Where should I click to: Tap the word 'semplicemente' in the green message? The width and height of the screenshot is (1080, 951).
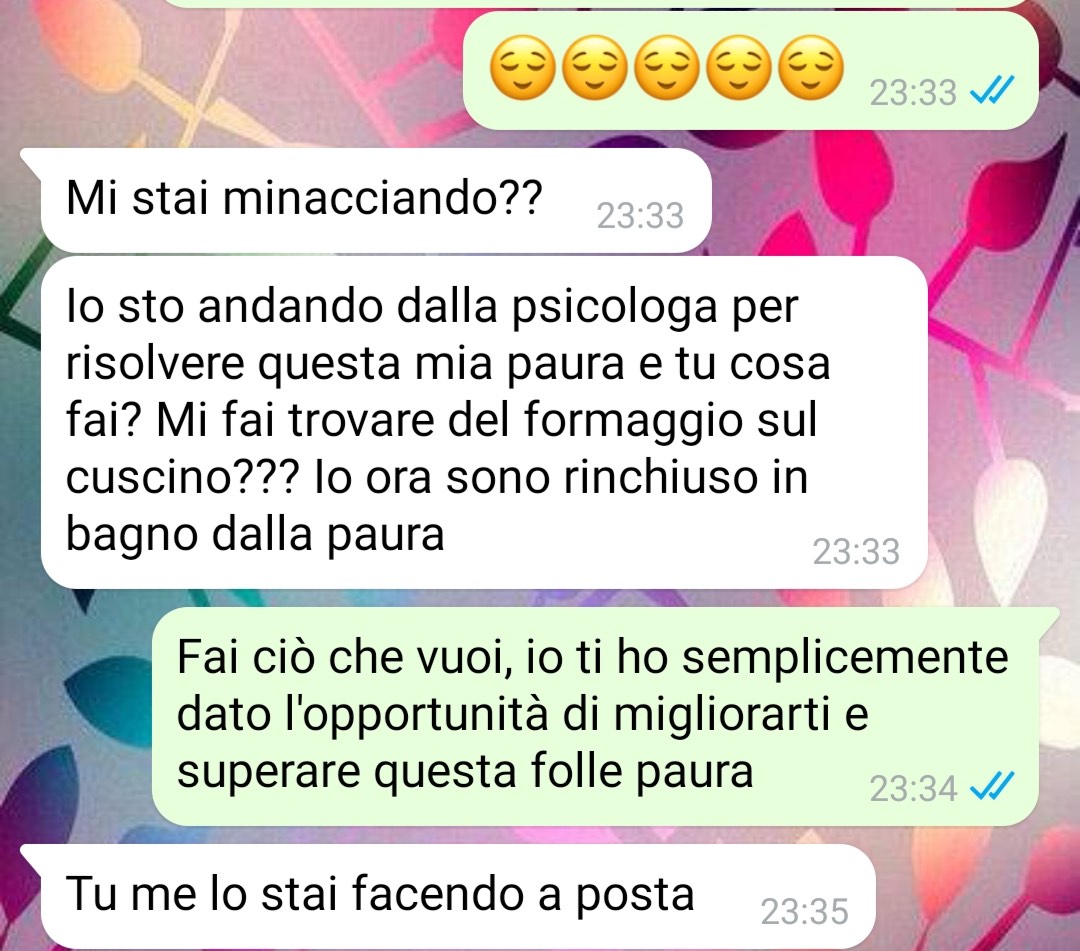point(845,656)
